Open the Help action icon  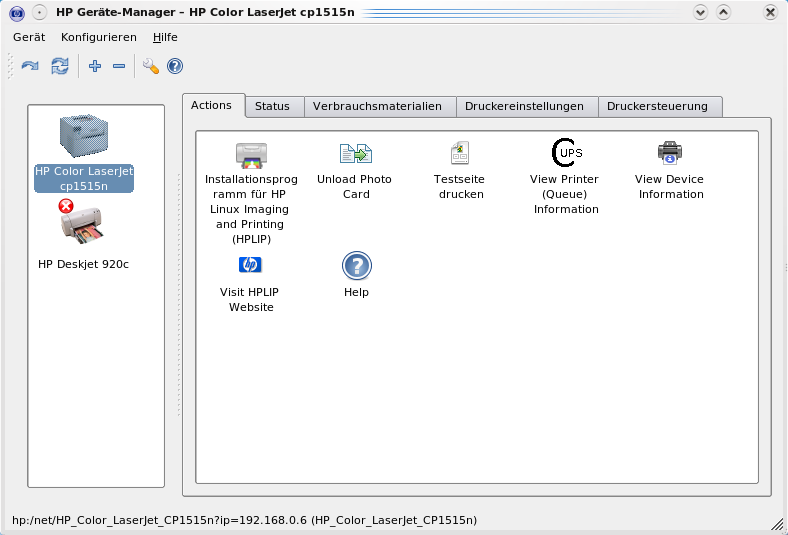pyautogui.click(x=357, y=266)
